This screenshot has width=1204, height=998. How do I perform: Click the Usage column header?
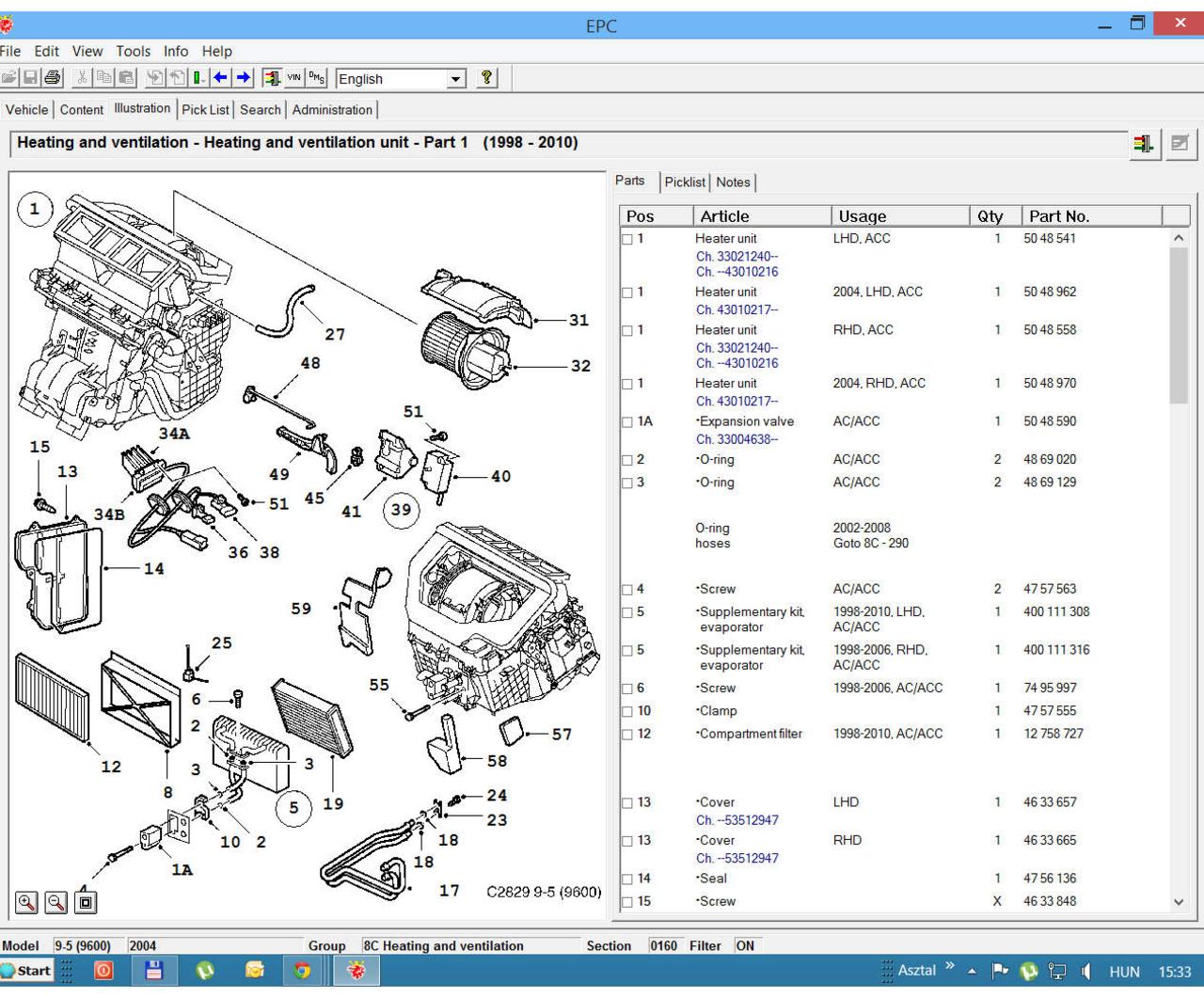(x=899, y=216)
